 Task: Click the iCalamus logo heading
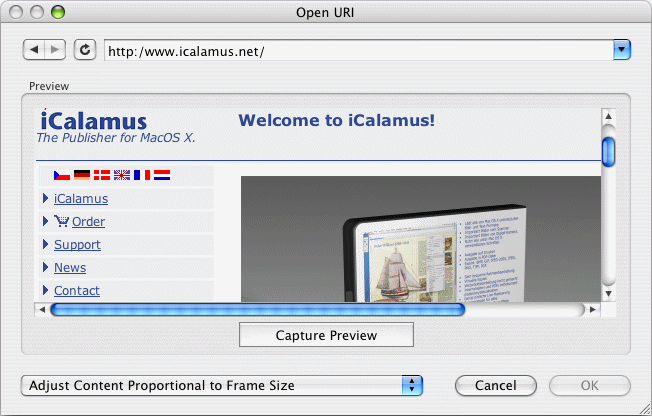click(x=94, y=121)
